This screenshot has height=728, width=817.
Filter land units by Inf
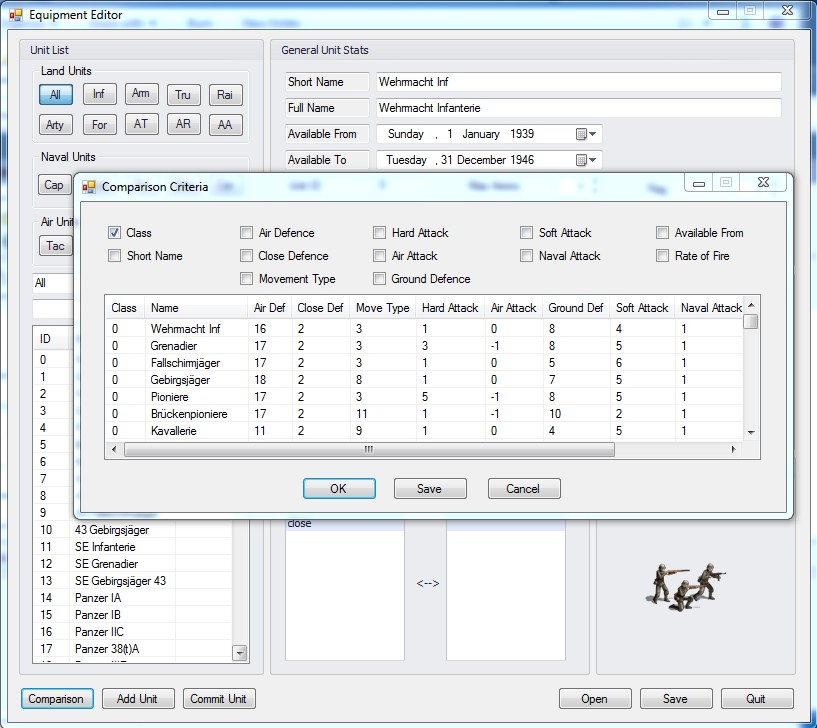pyautogui.click(x=99, y=94)
